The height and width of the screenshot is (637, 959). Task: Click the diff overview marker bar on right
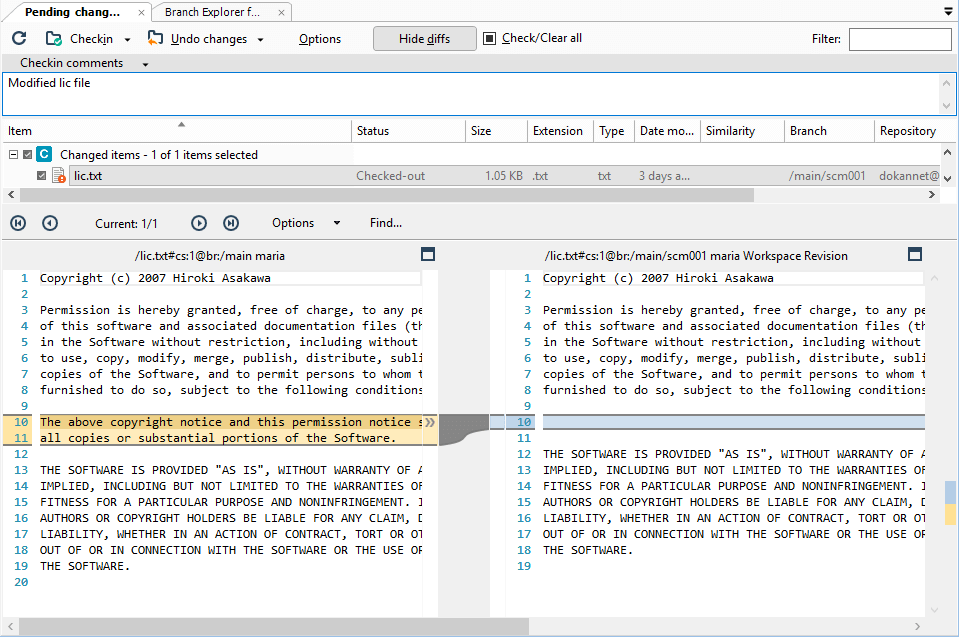coord(950,503)
